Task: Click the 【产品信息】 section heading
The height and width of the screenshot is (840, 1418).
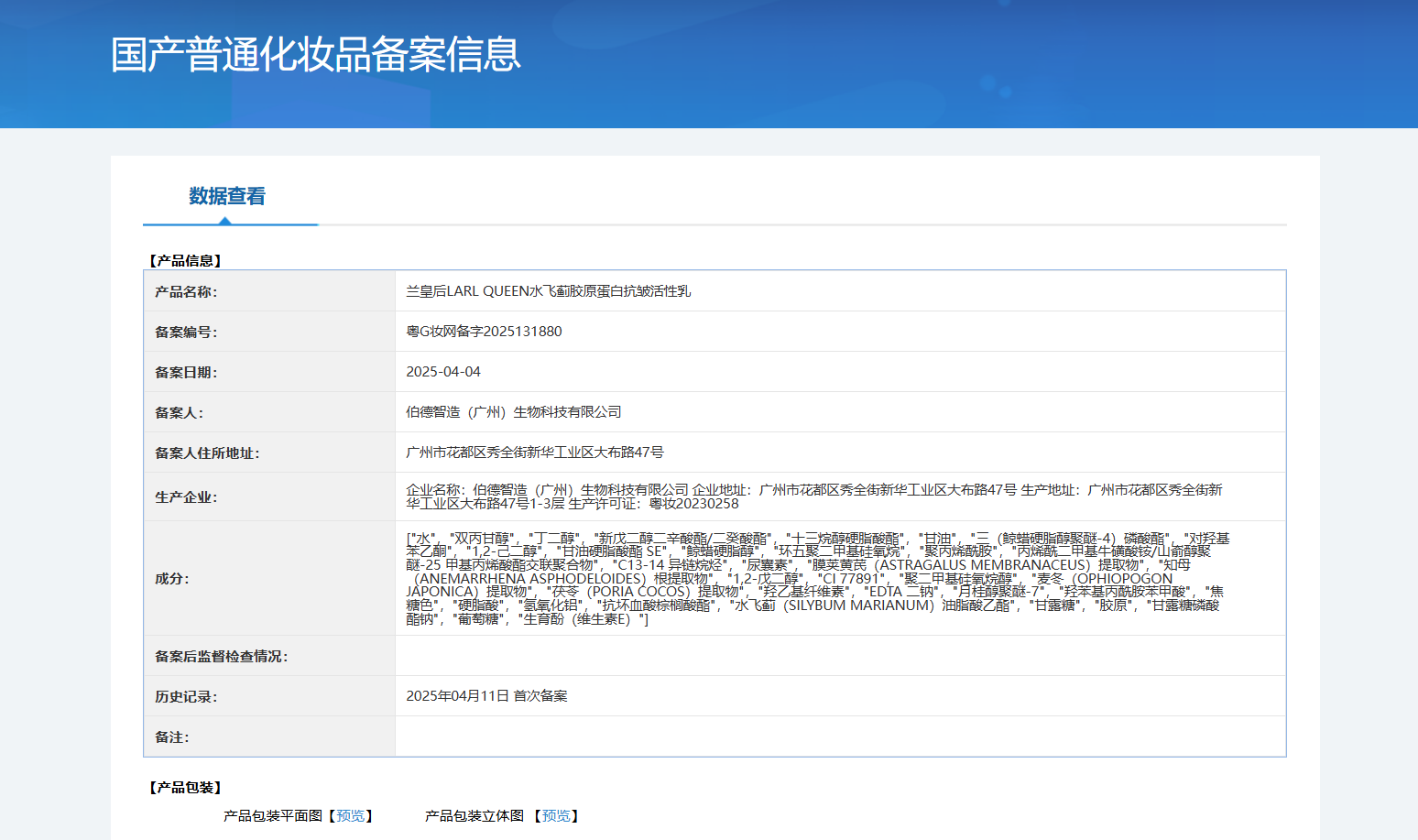Action: 186,260
